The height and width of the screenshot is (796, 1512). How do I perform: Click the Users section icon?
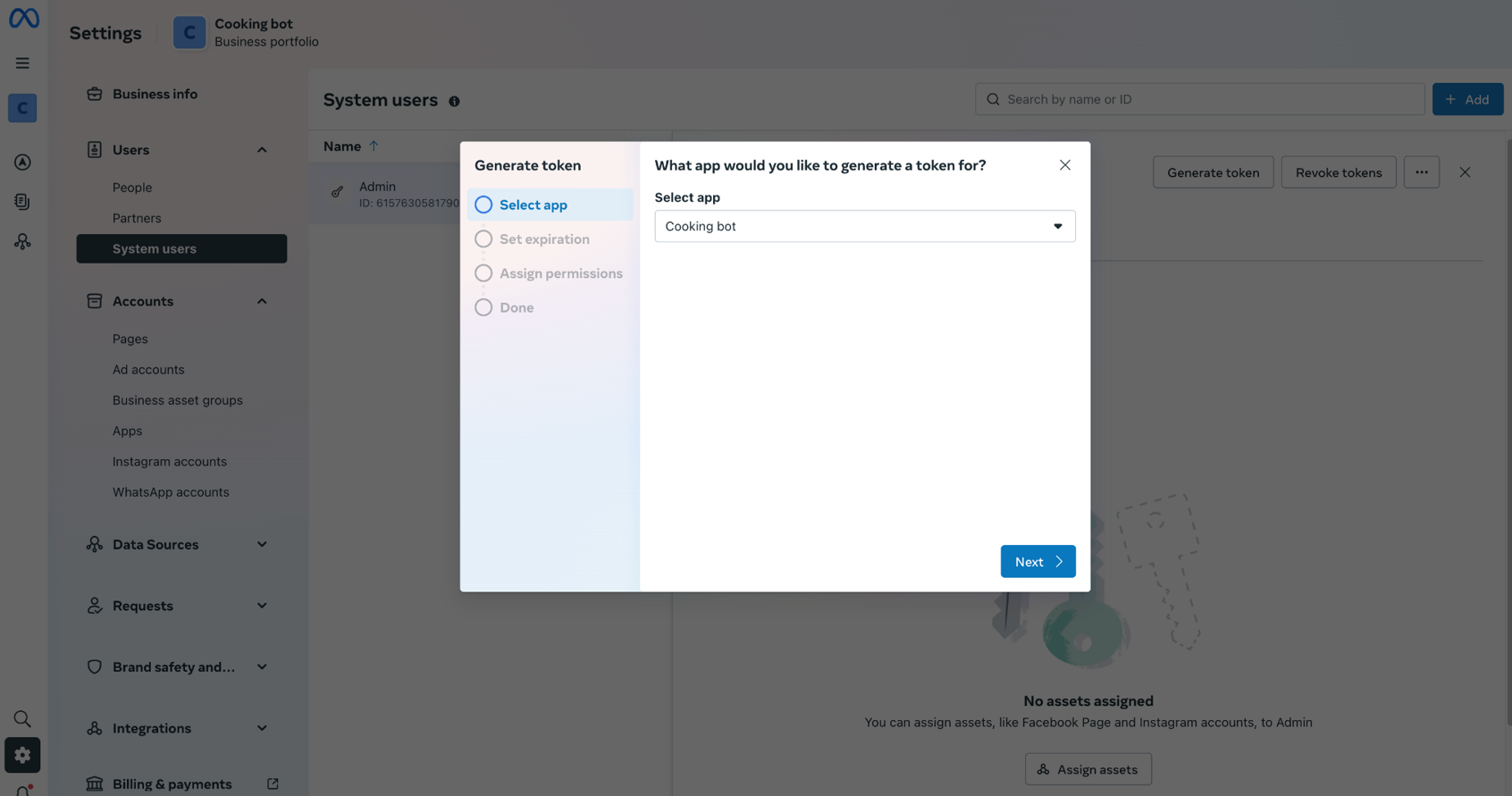[x=94, y=150]
